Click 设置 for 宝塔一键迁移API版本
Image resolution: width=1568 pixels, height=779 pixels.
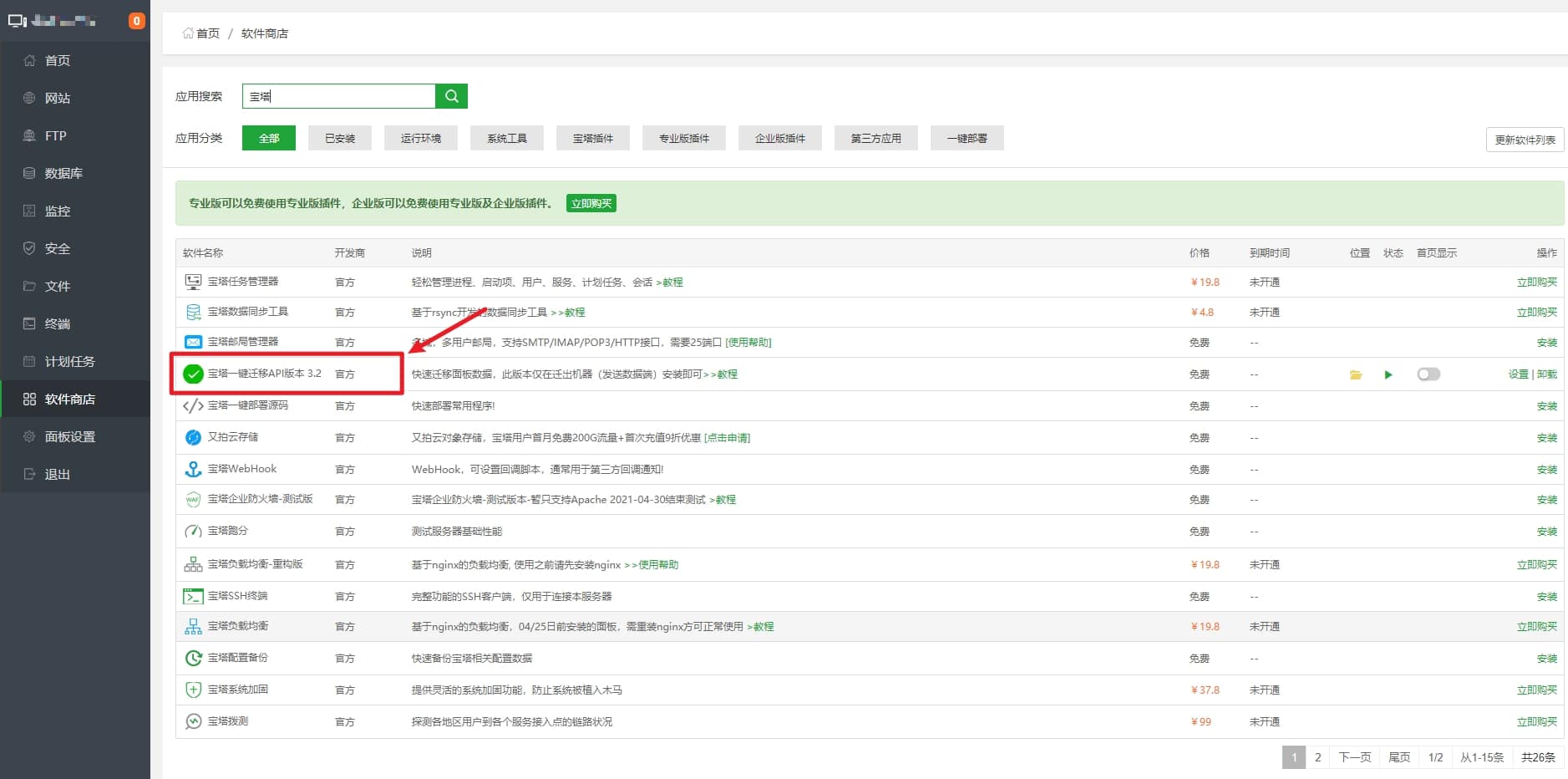[x=1518, y=374]
